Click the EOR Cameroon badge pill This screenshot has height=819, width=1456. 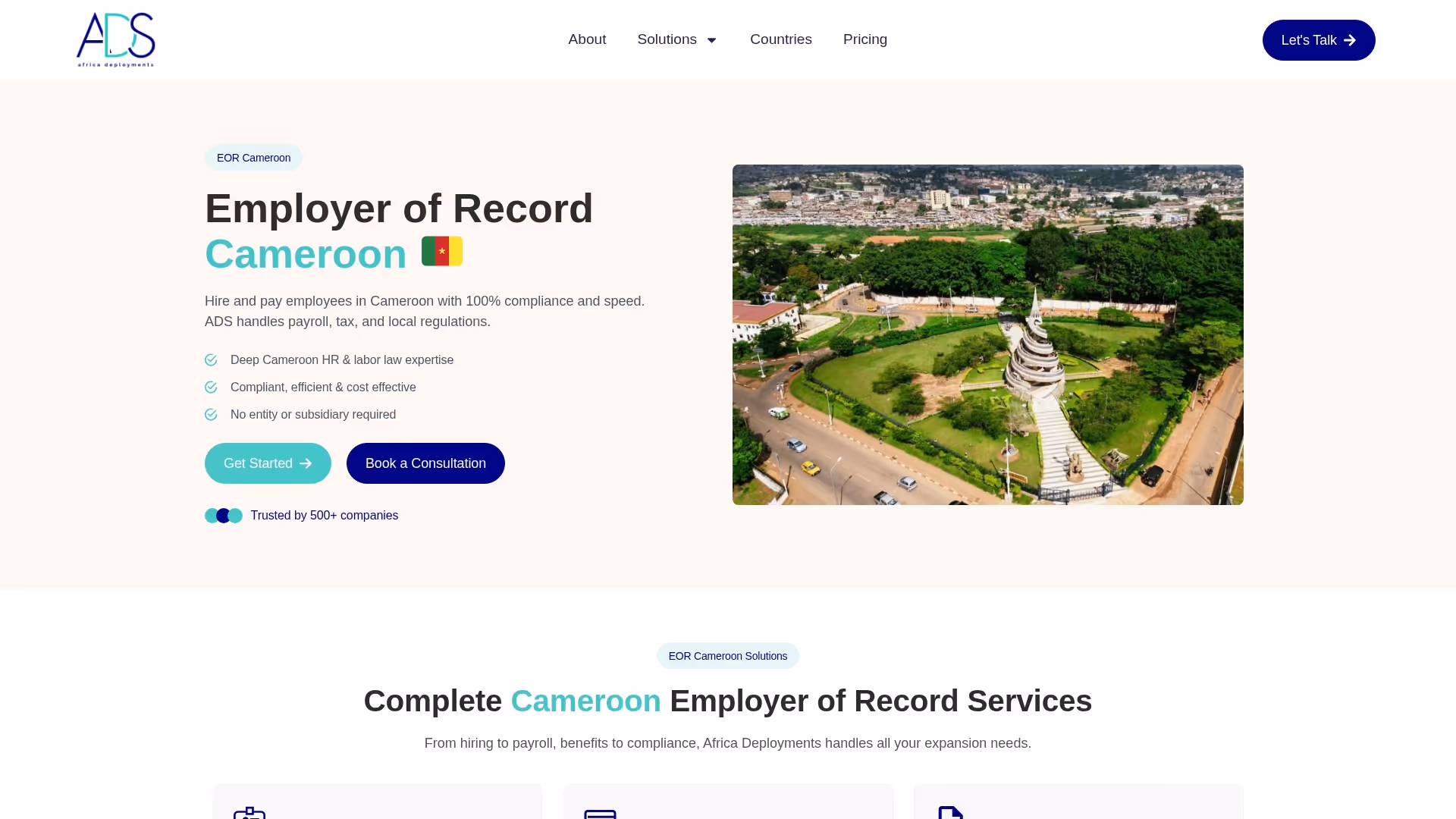(253, 158)
